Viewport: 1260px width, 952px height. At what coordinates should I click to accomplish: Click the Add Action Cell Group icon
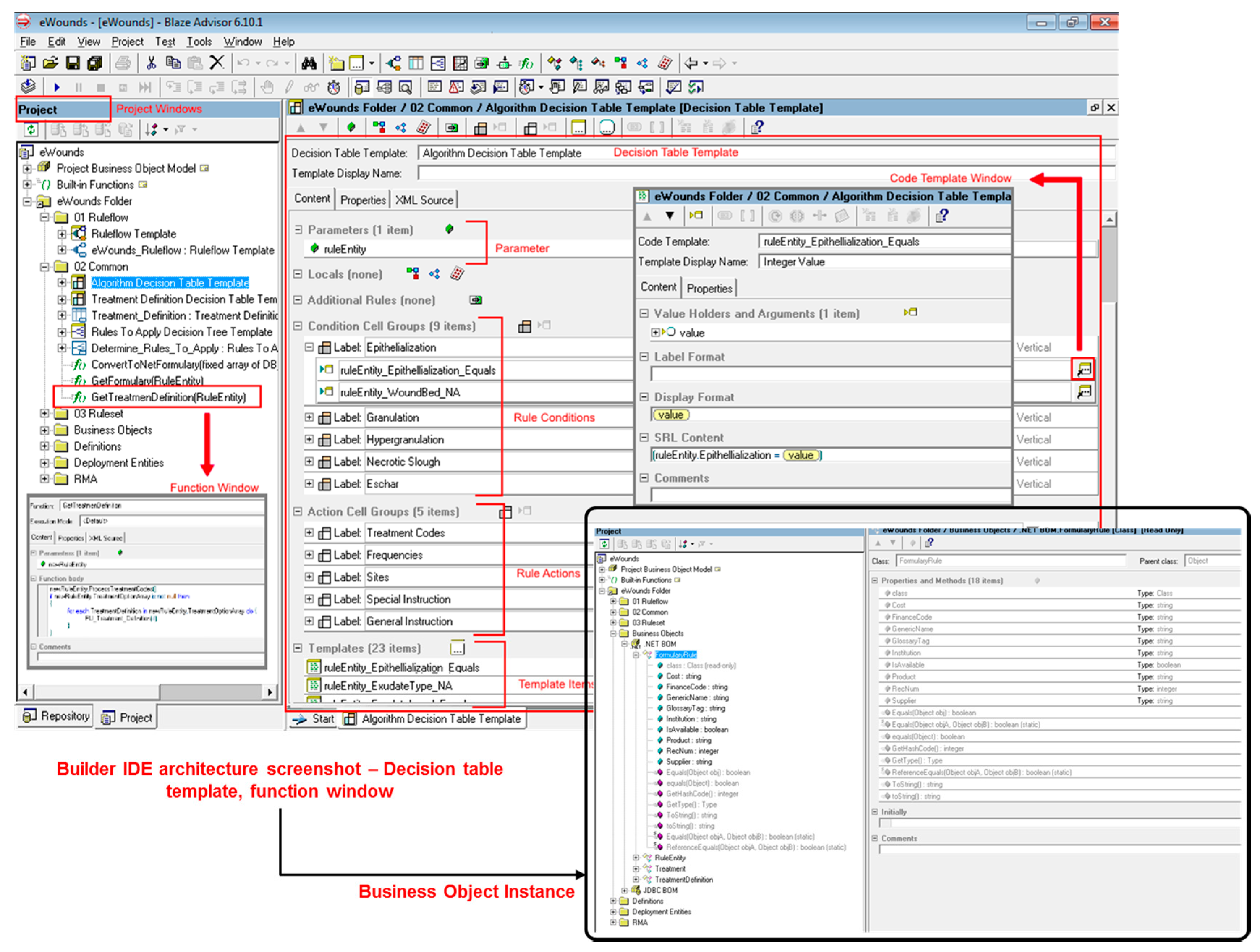tap(507, 508)
